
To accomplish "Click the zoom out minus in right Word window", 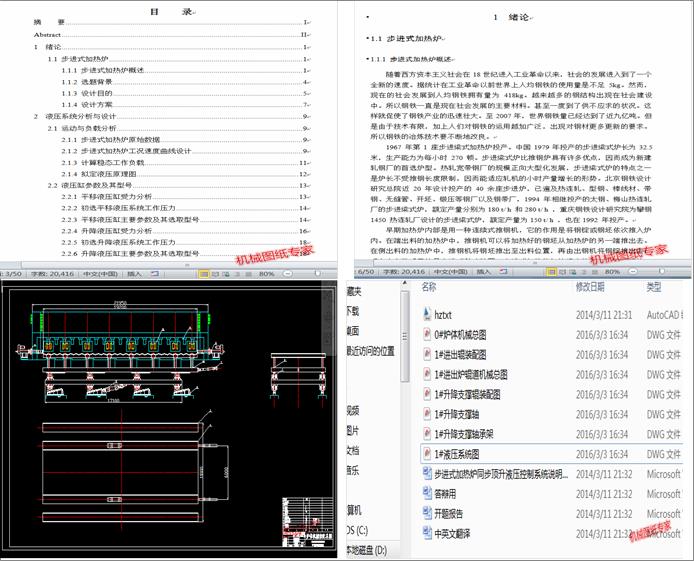I will click(x=633, y=272).
